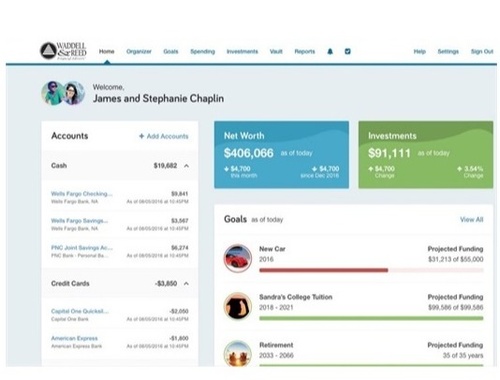Image resolution: width=500 pixels, height=380 pixels.
Task: Collapse the Credit Cards section
Action: [x=186, y=284]
